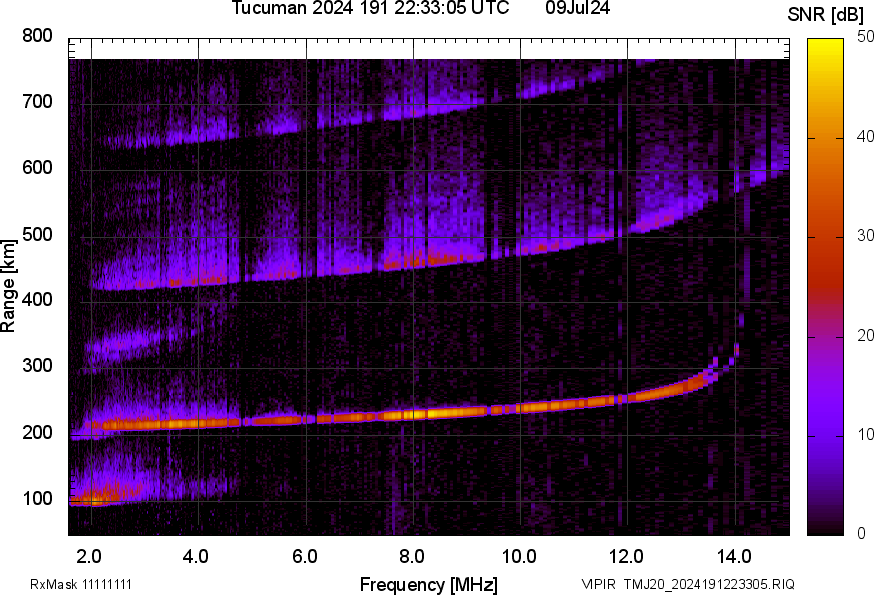Click the y-axis tick label '200'

37,432
